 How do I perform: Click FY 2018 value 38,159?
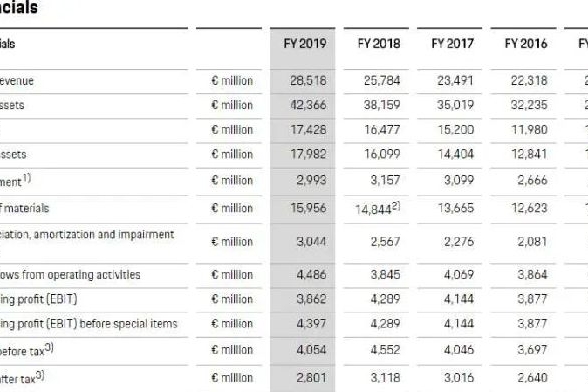(382, 105)
